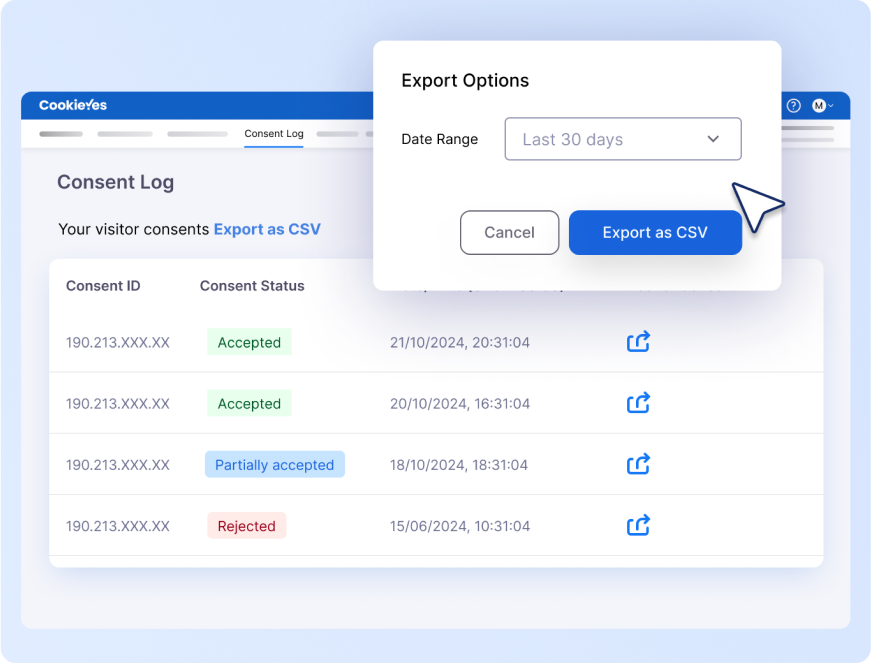
Task: Select the Rejected status badge
Action: pos(247,525)
